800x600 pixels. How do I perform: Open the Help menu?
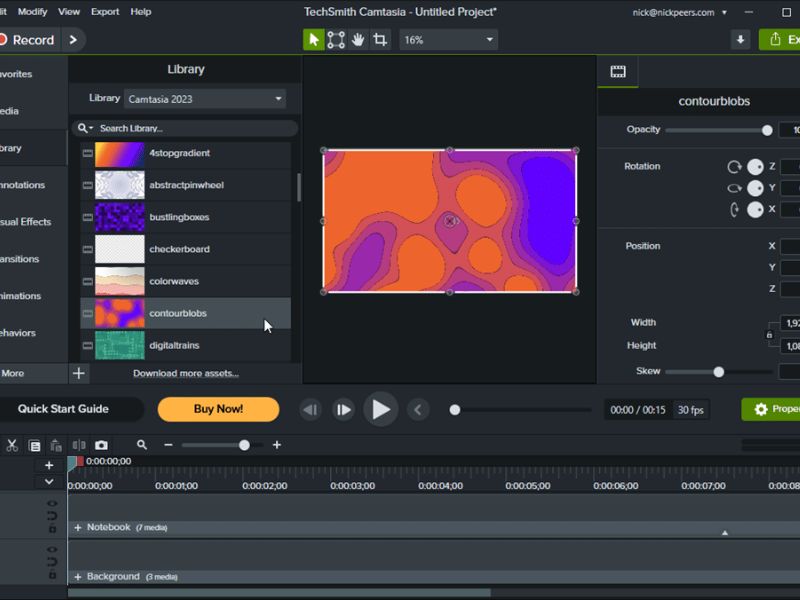141,12
